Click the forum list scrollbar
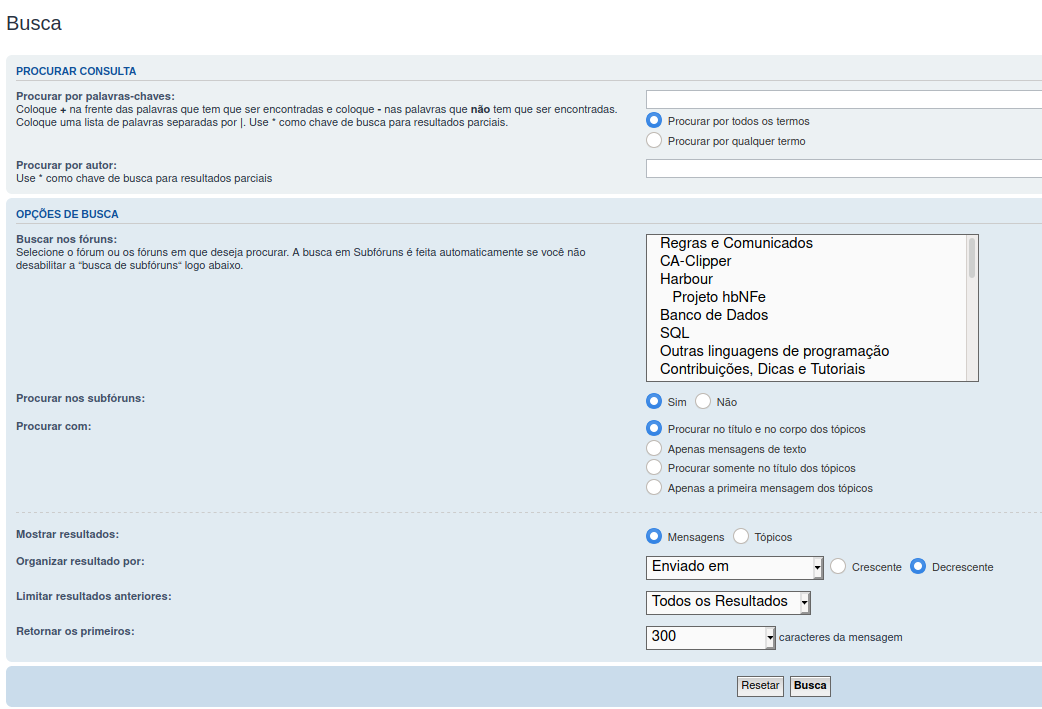Screen dimensions: 1042x709 [x=972, y=307]
